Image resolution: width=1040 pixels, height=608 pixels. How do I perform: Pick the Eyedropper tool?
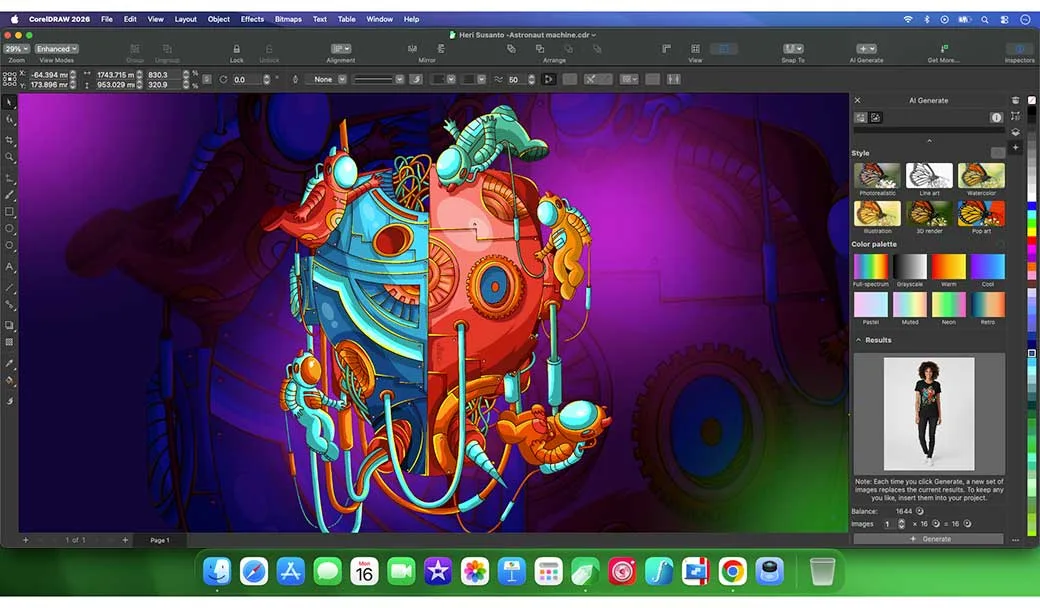click(x=9, y=363)
